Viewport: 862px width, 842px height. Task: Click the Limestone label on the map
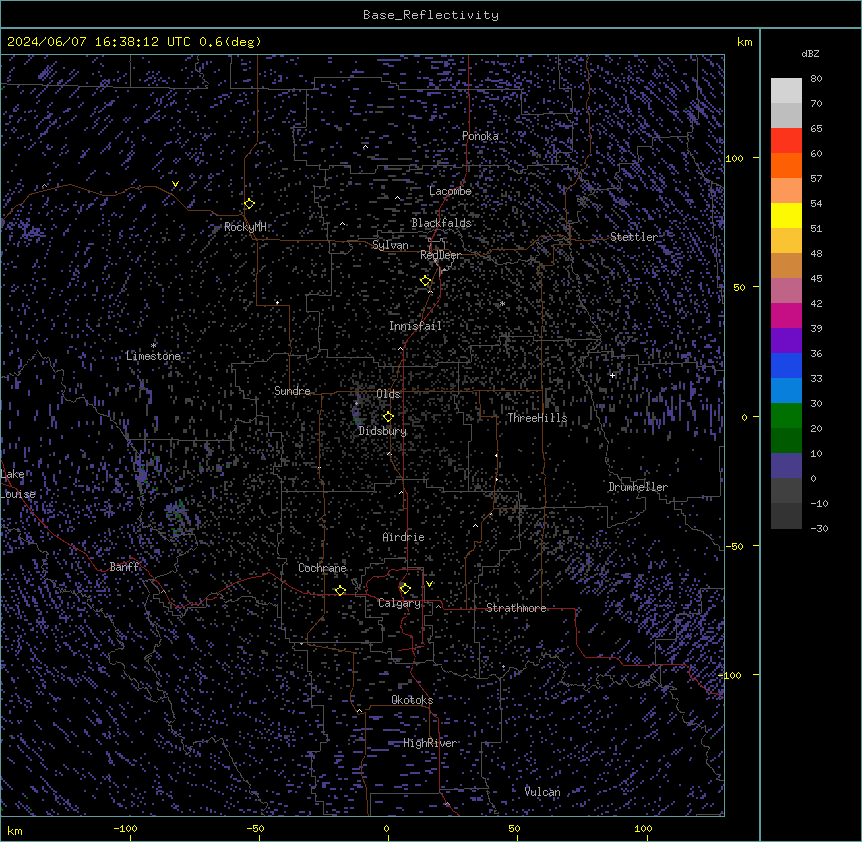point(153,356)
